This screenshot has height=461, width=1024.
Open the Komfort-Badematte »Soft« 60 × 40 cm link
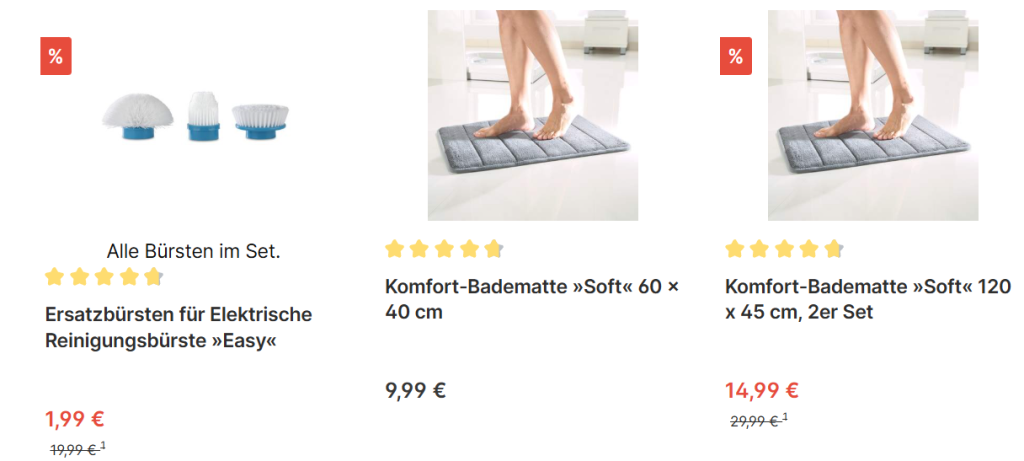click(x=532, y=299)
